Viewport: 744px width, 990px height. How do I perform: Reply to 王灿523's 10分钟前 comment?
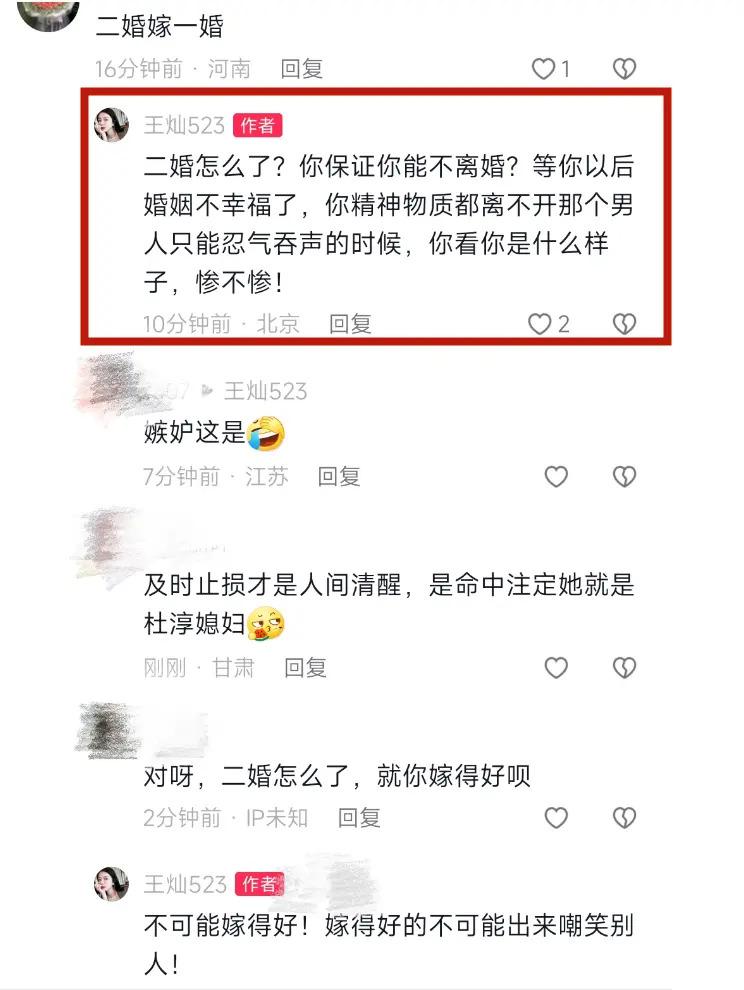click(350, 325)
